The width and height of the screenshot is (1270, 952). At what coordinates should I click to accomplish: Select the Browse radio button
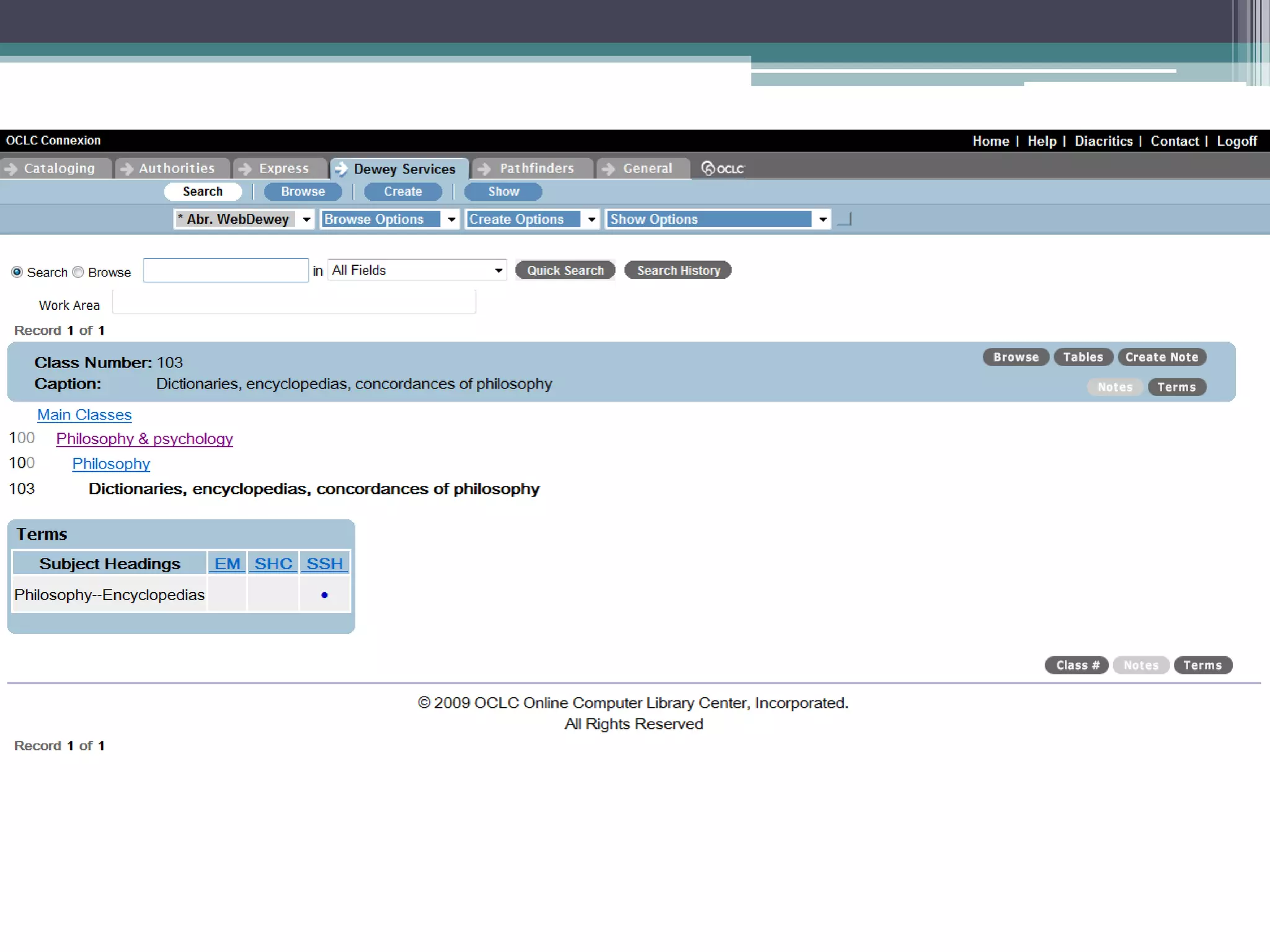pyautogui.click(x=78, y=272)
